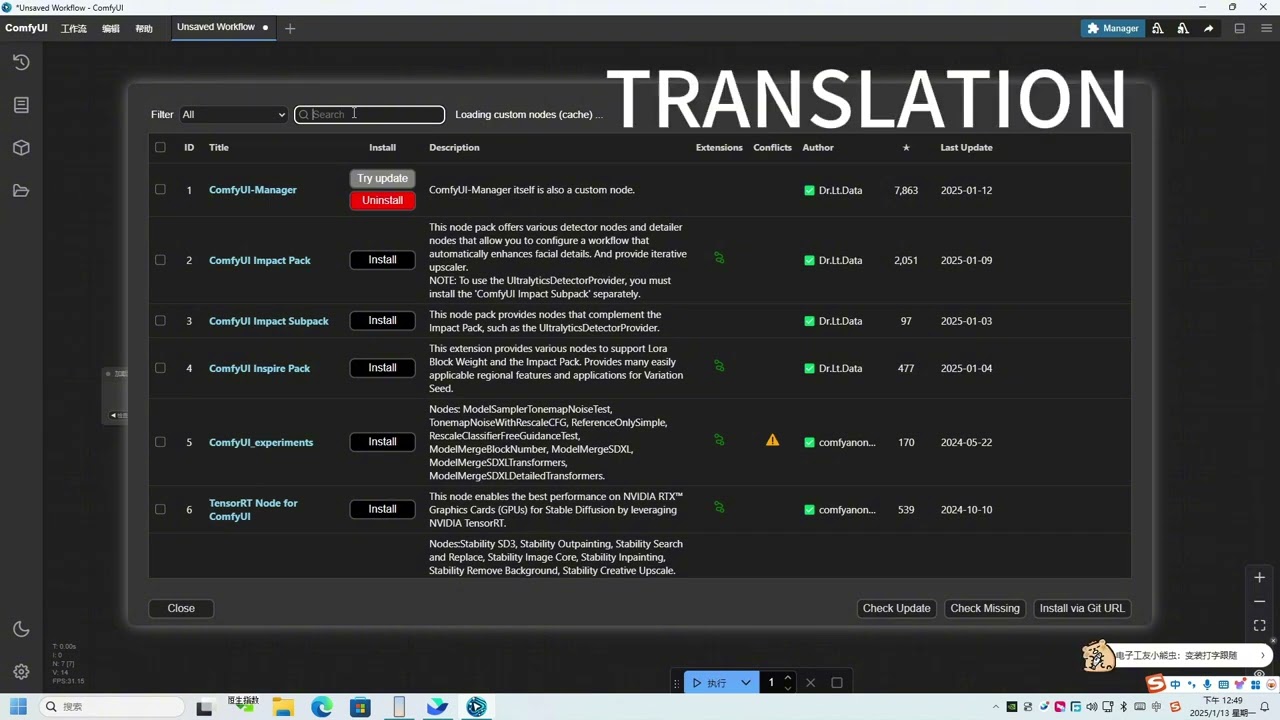
Task: Tick the select-all checkbox in table header
Action: 160,147
